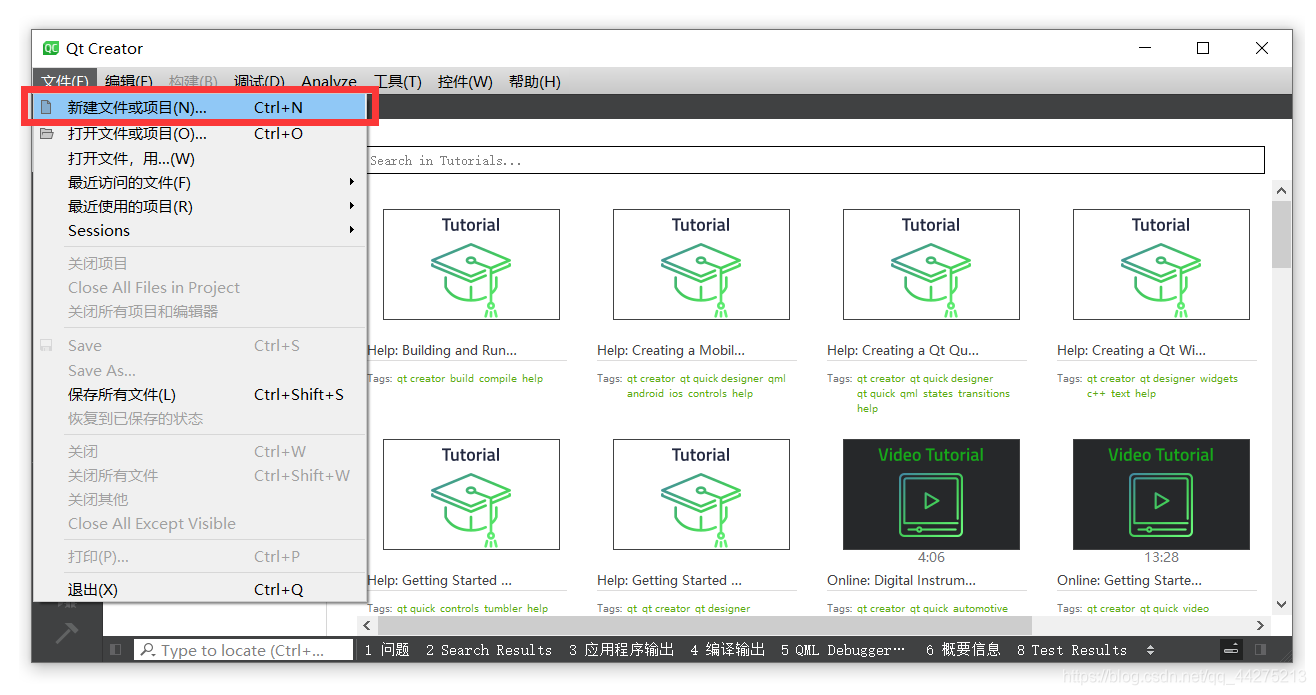The width and height of the screenshot is (1316, 695).
Task: Open the Help: Creating a Mobil... tutorial thumbnail
Action: [x=701, y=264]
